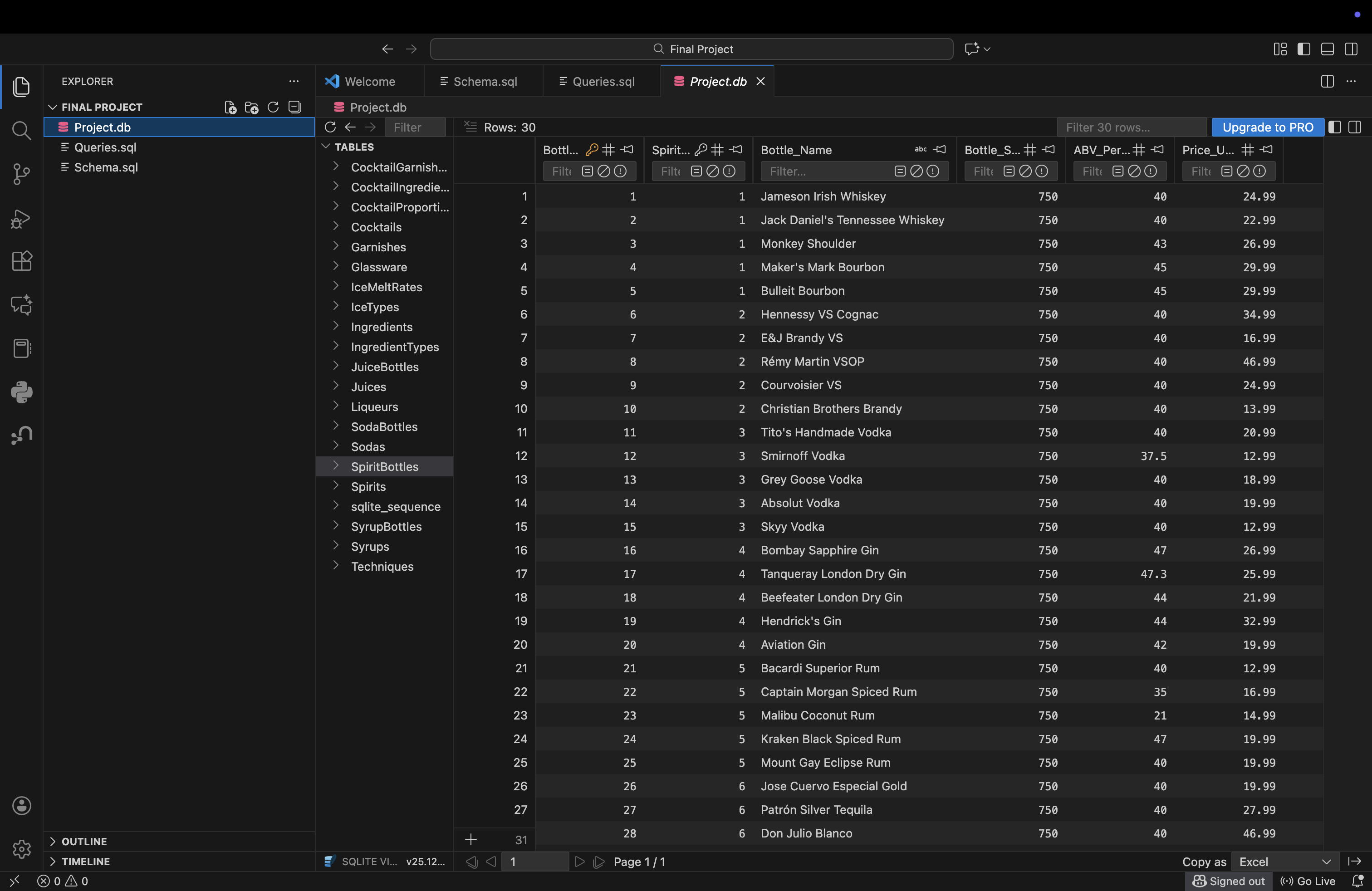The width and height of the screenshot is (1372, 891).
Task: Click the Filter 30 rows search field
Action: (x=1132, y=127)
